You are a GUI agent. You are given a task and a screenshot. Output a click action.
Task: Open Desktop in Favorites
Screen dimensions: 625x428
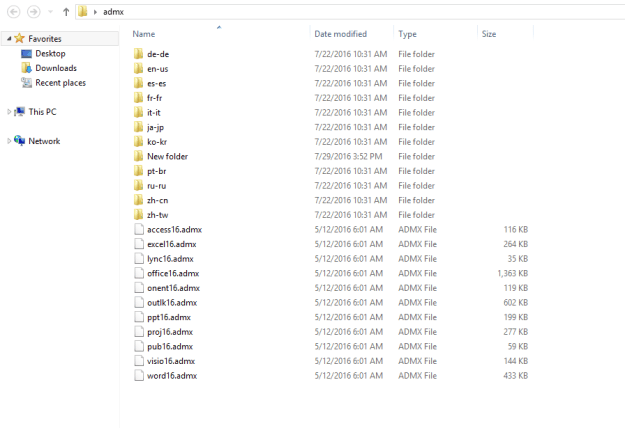tap(50, 53)
